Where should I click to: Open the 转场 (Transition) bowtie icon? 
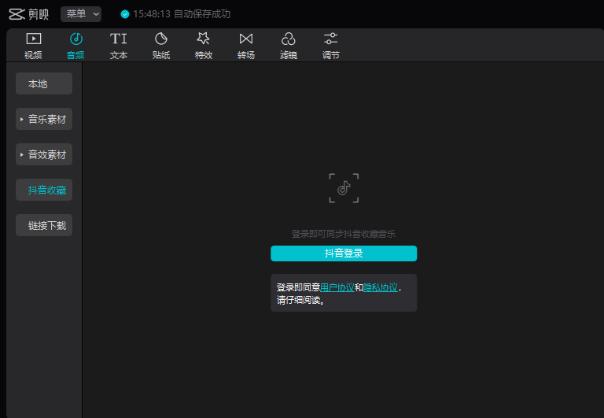246,39
